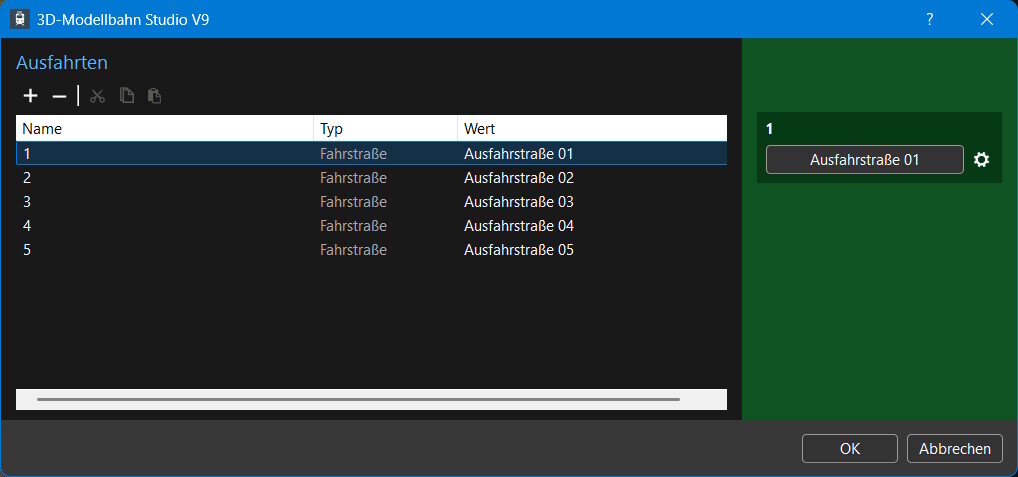Click the scissors cut icon
1018x477 pixels.
(x=97, y=96)
